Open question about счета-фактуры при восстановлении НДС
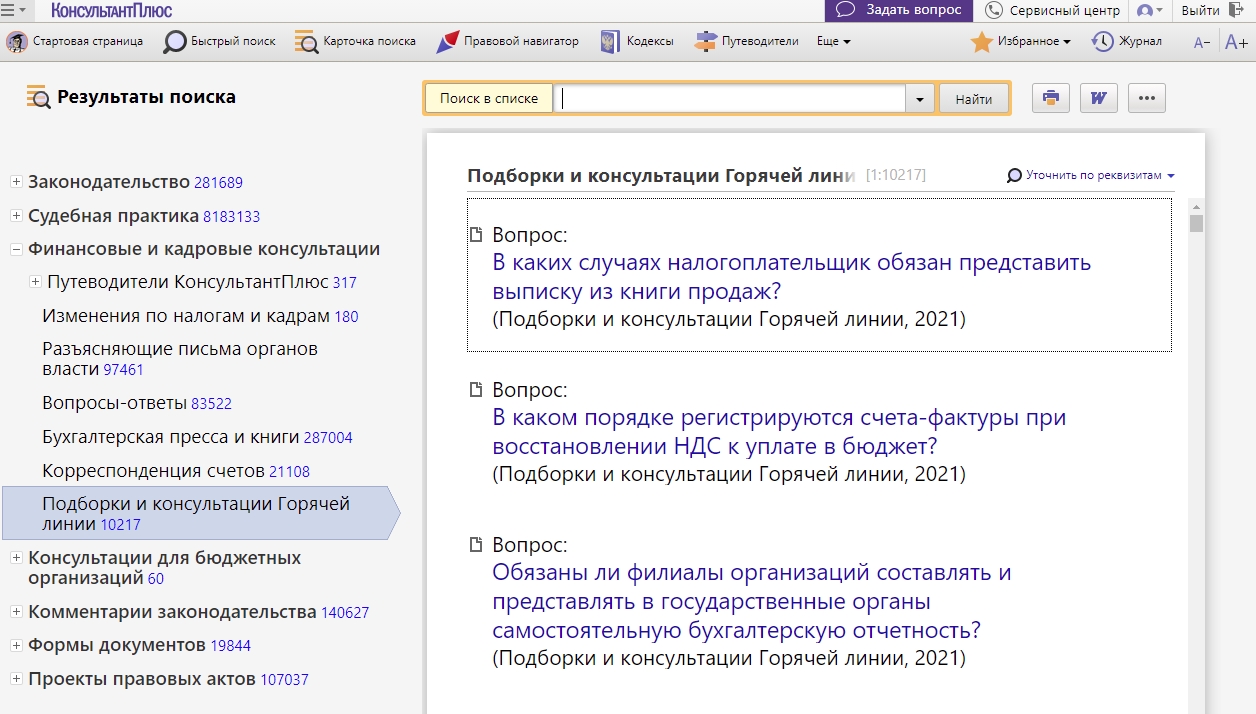This screenshot has width=1256, height=714. pos(779,431)
